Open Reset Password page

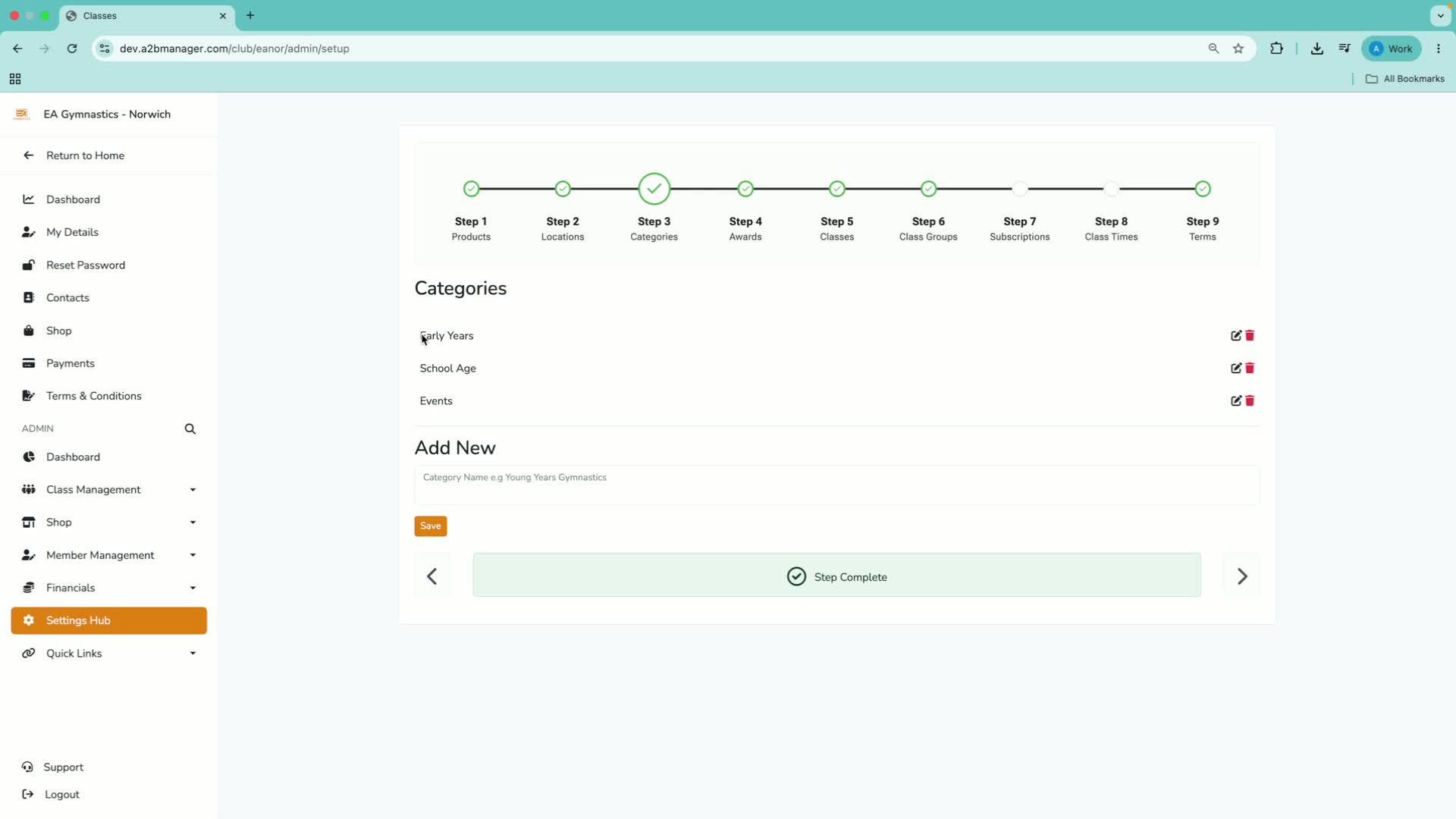[86, 265]
